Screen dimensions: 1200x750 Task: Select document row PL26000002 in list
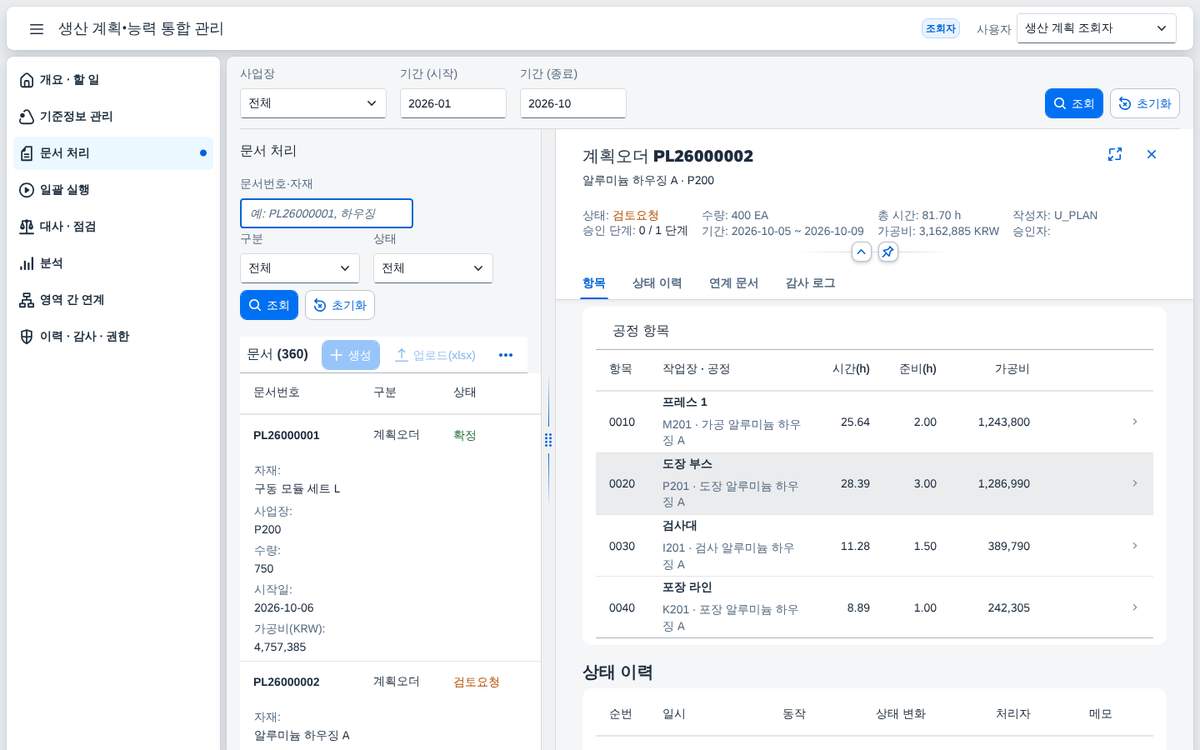tap(390, 706)
